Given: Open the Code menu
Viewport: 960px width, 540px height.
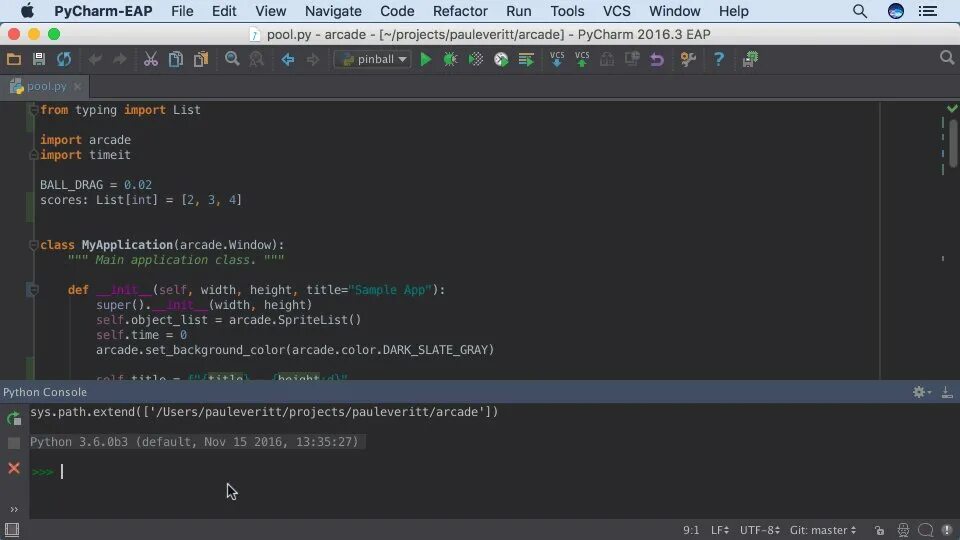Looking at the screenshot, I should [397, 11].
